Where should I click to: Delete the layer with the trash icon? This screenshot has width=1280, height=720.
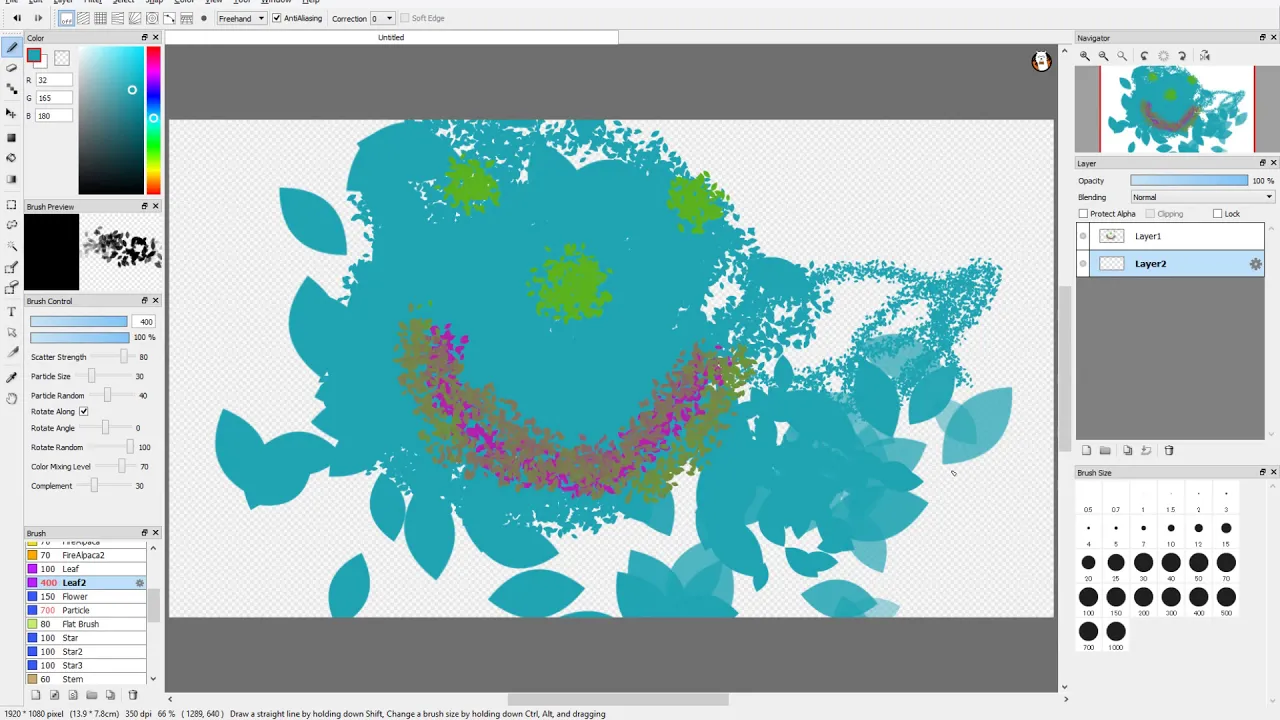point(1169,451)
